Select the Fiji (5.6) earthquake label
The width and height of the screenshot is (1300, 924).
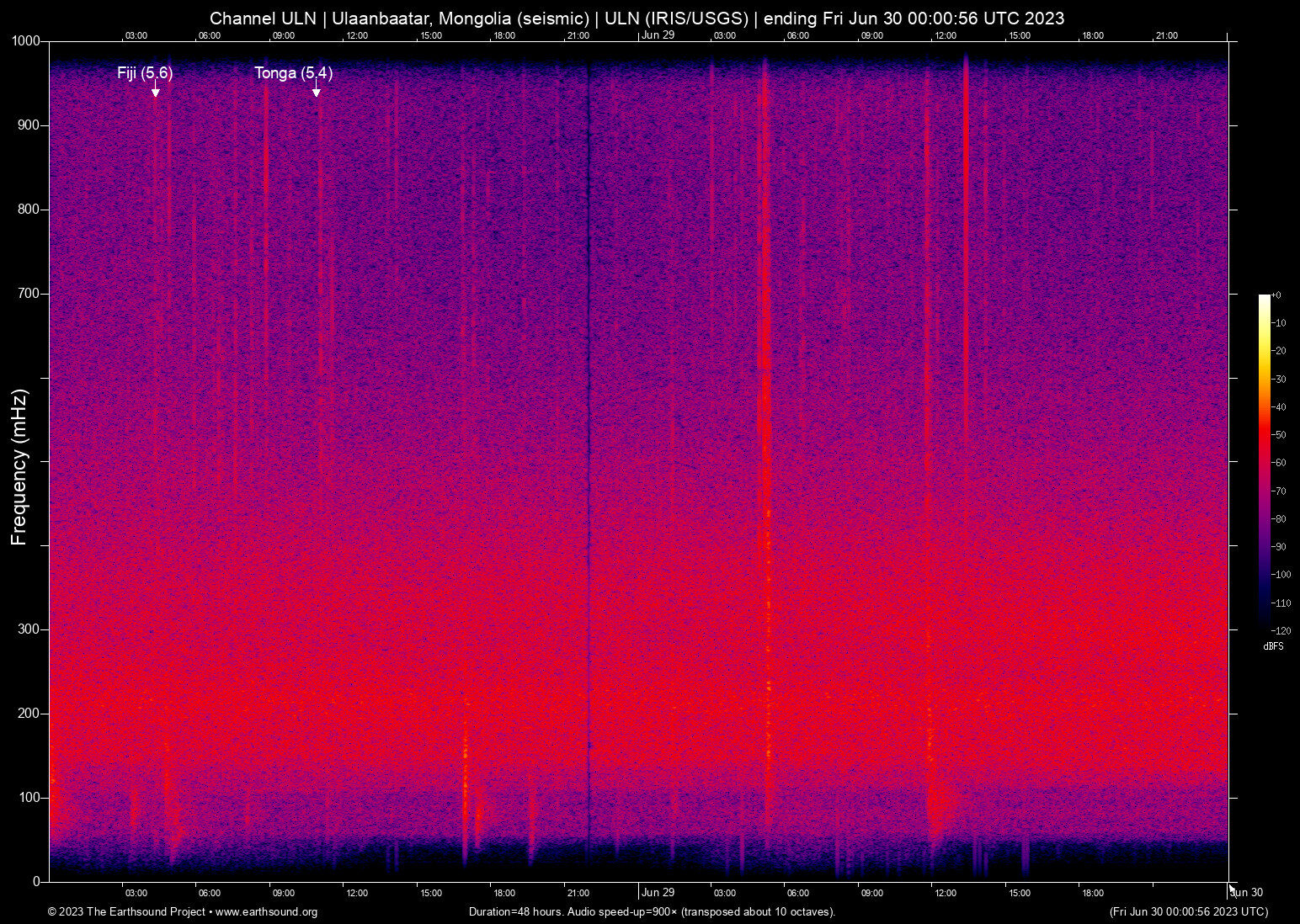(145, 73)
